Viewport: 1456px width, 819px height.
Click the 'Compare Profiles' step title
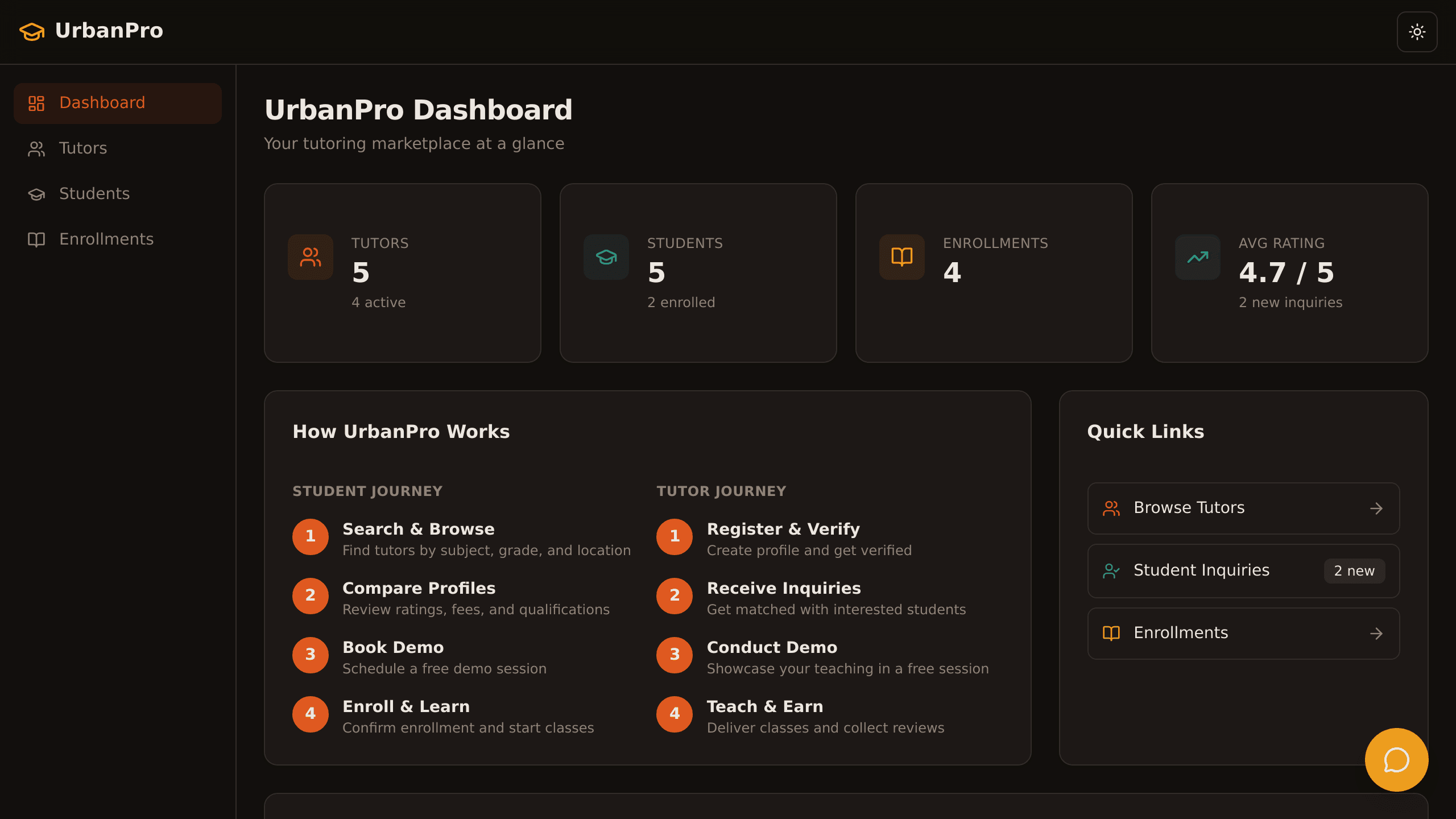tap(419, 588)
